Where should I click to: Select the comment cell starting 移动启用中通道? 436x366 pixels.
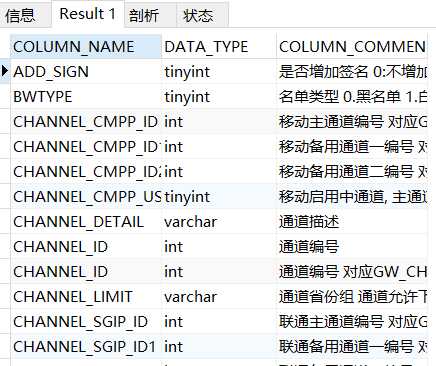[x=352, y=197]
